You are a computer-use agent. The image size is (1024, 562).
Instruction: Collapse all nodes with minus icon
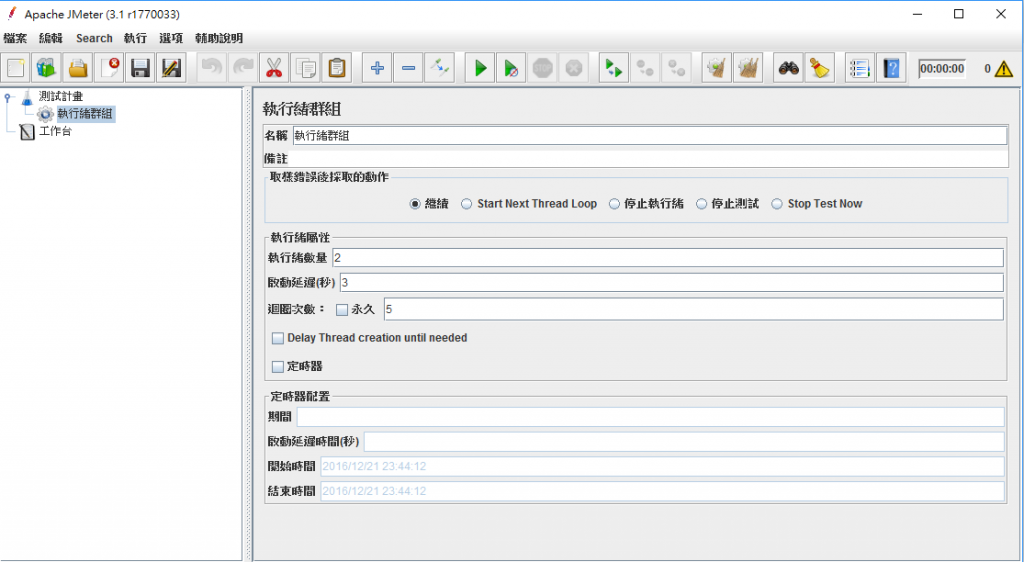(x=408, y=68)
